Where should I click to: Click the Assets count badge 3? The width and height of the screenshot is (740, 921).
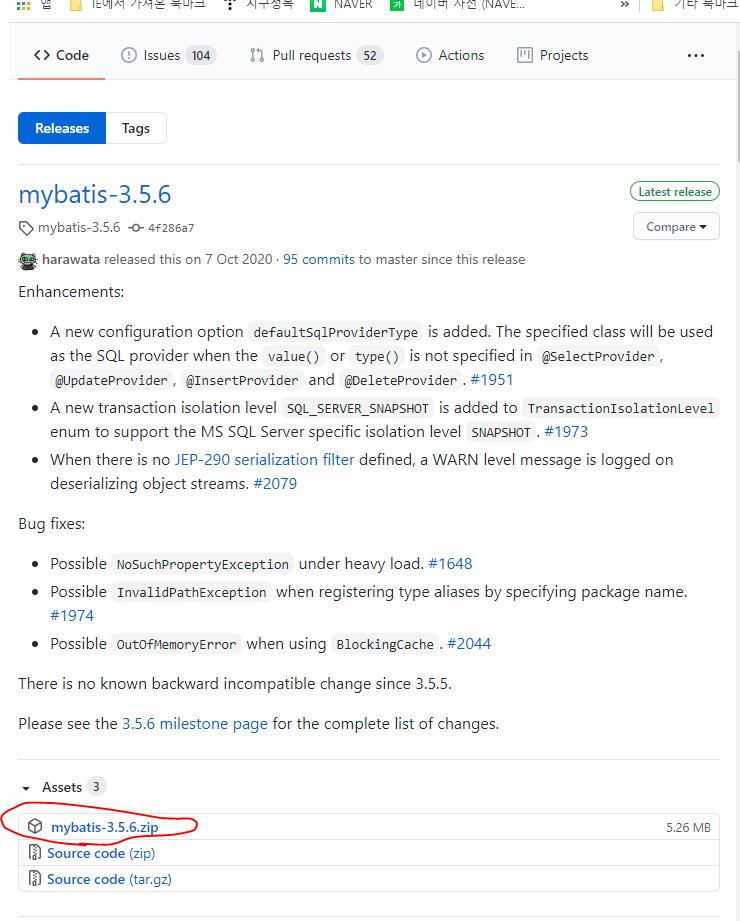point(96,786)
